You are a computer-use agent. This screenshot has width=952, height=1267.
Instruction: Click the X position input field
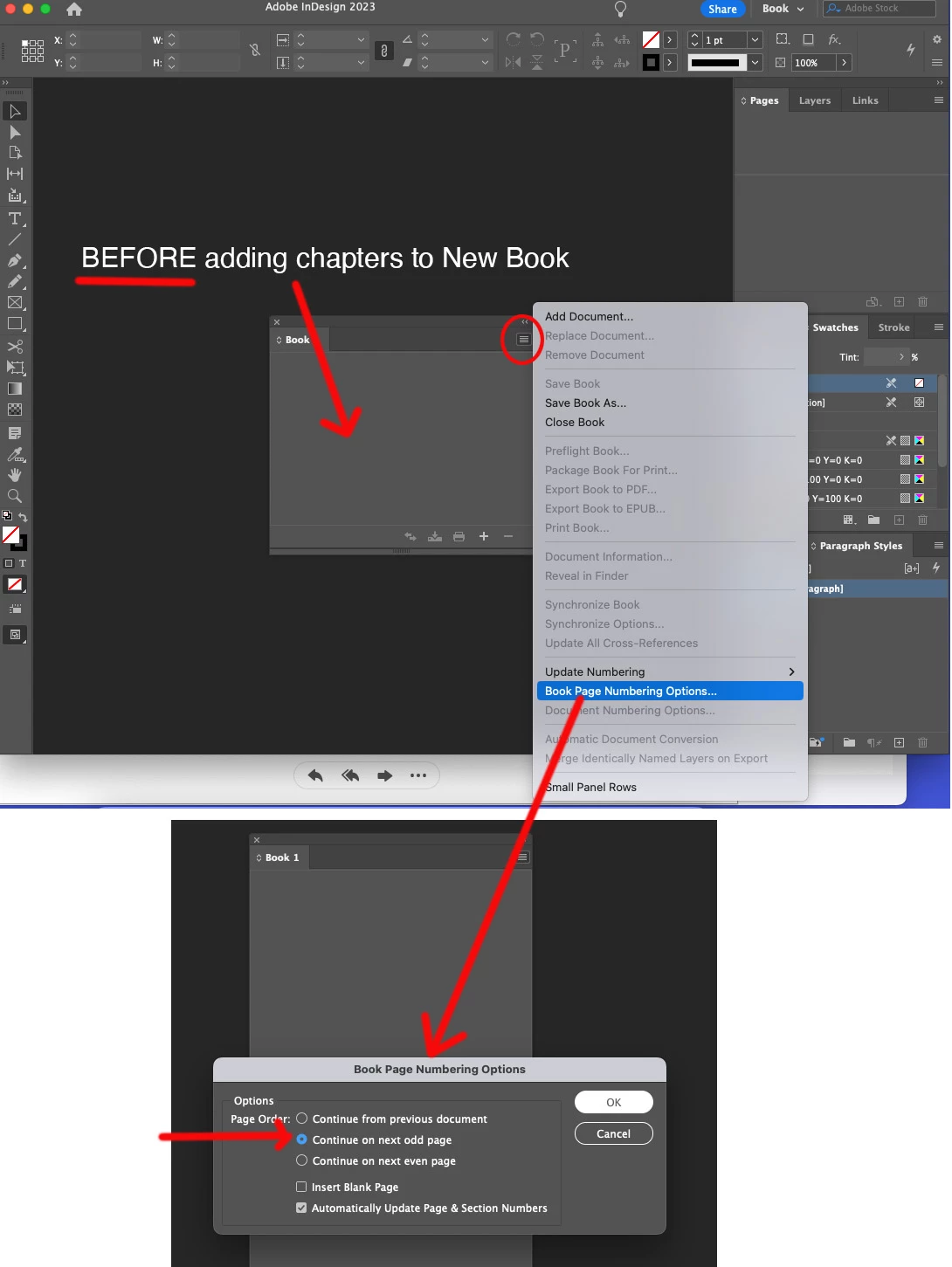[x=109, y=40]
